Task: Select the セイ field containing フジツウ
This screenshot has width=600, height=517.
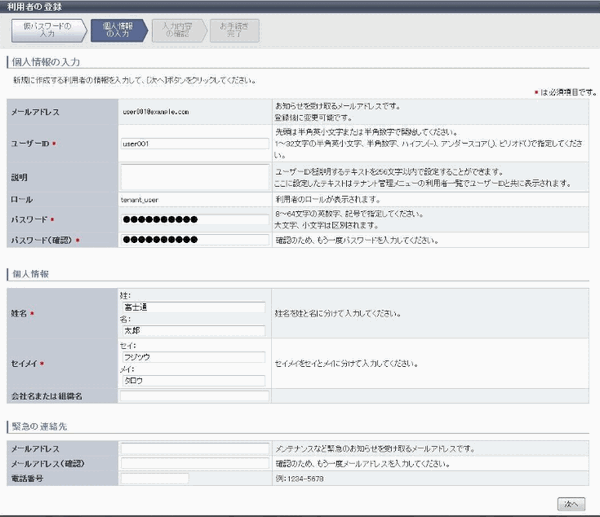Action: [192, 356]
